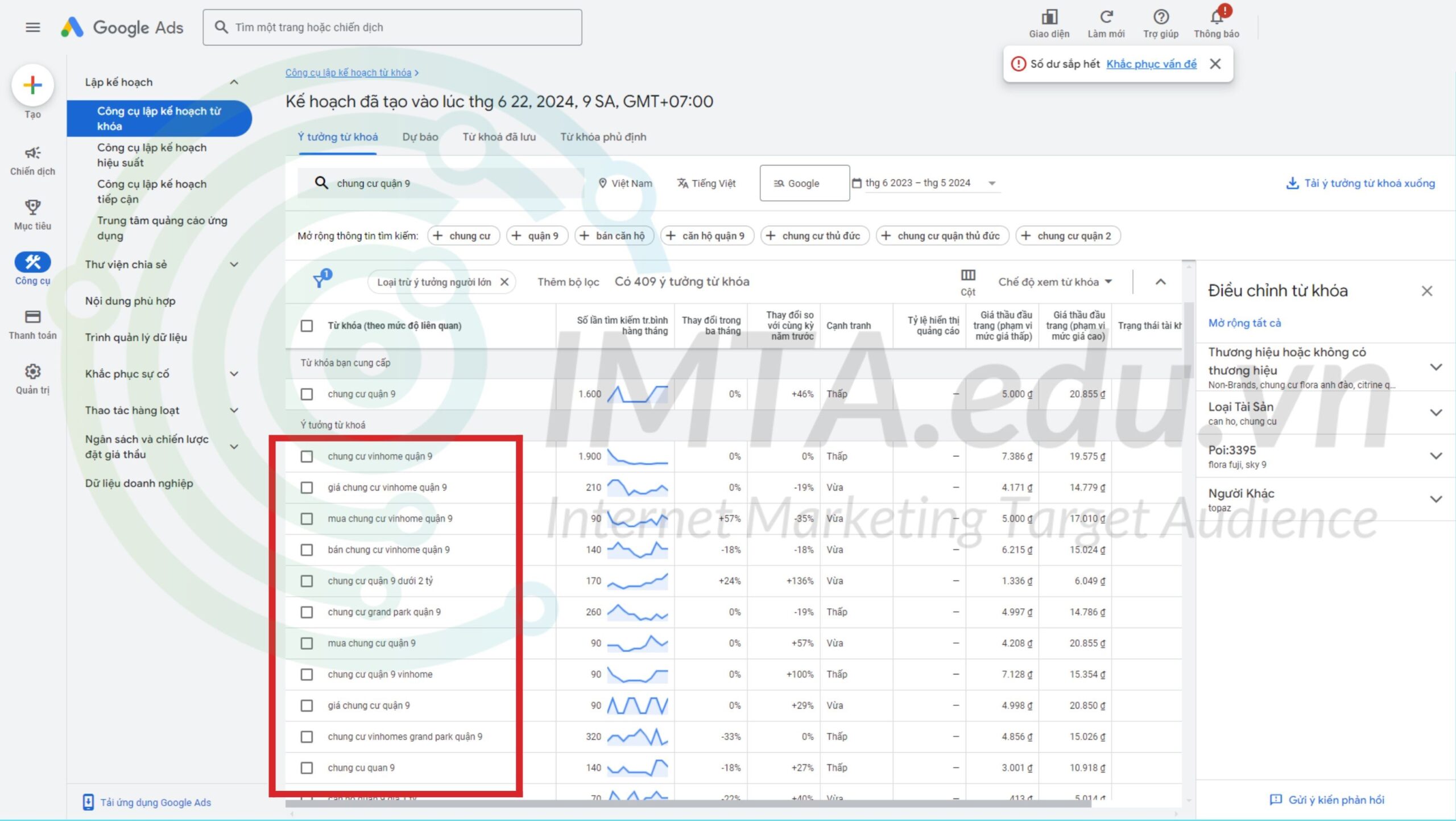Switch to Dự báo forecast tab
This screenshot has height=821, width=1456.
point(418,137)
